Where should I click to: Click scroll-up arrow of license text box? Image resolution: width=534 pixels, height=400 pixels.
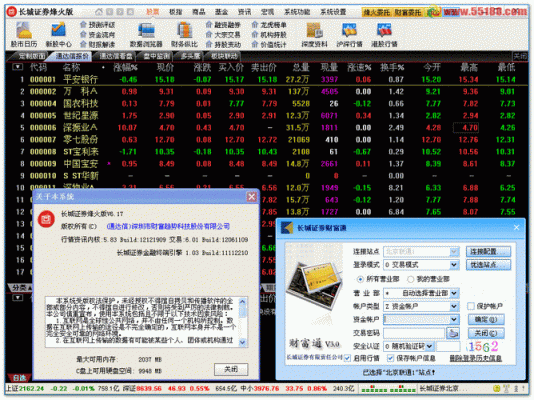[x=242, y=302]
